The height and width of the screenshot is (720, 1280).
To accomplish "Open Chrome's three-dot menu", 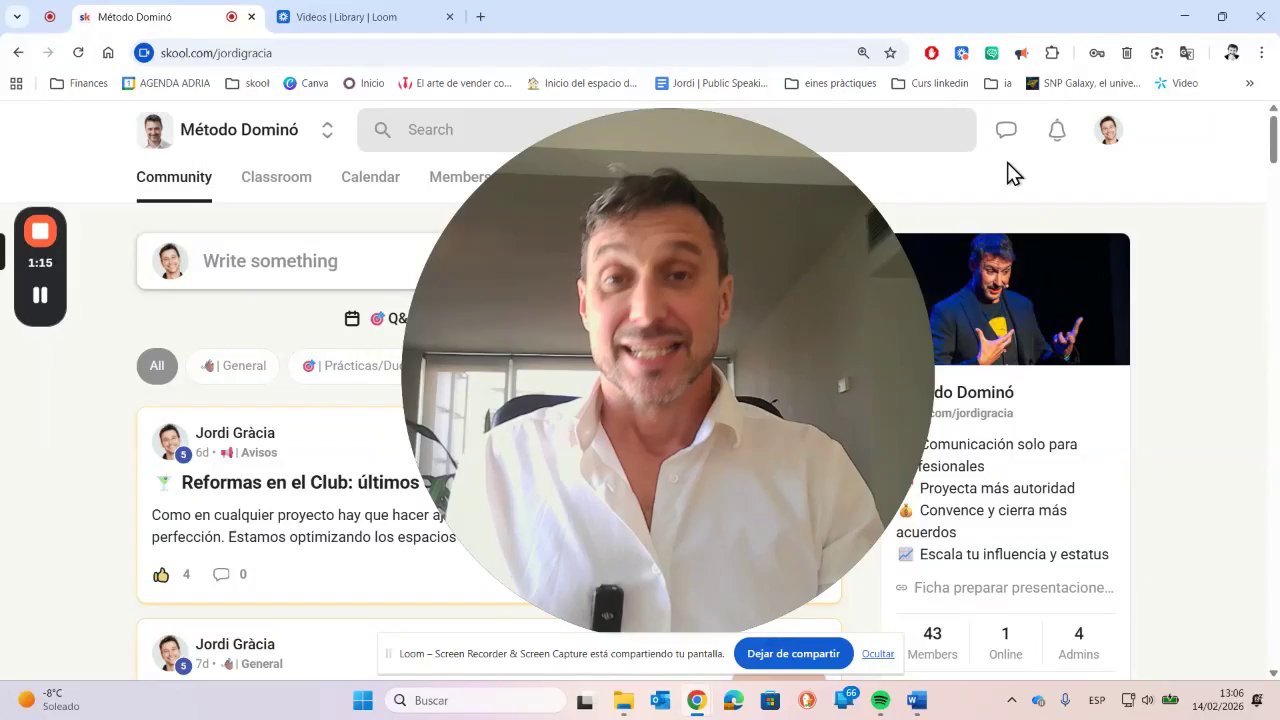I will [x=1261, y=53].
